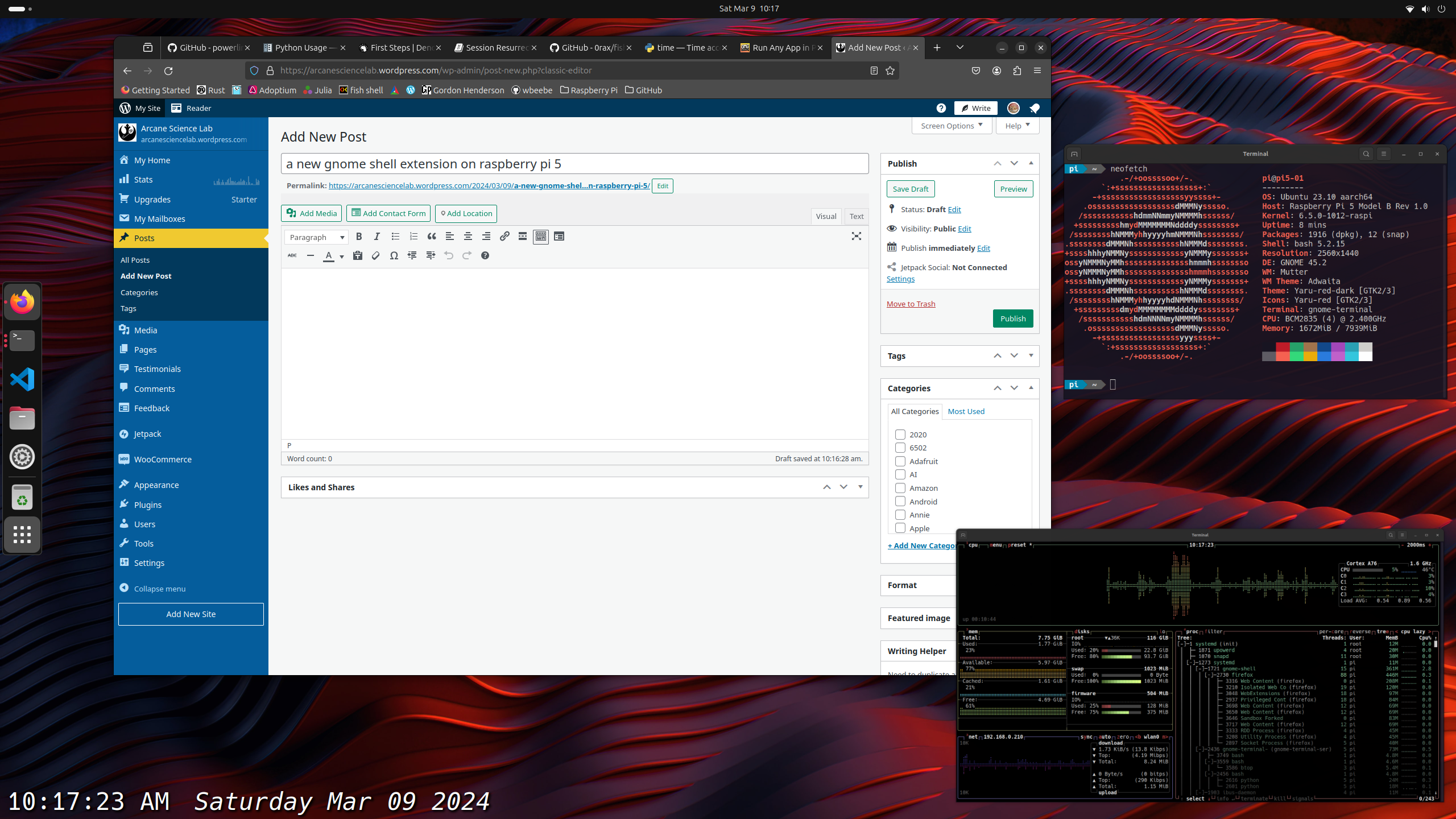
Task: Open Firefox reader view icon
Action: point(874,71)
